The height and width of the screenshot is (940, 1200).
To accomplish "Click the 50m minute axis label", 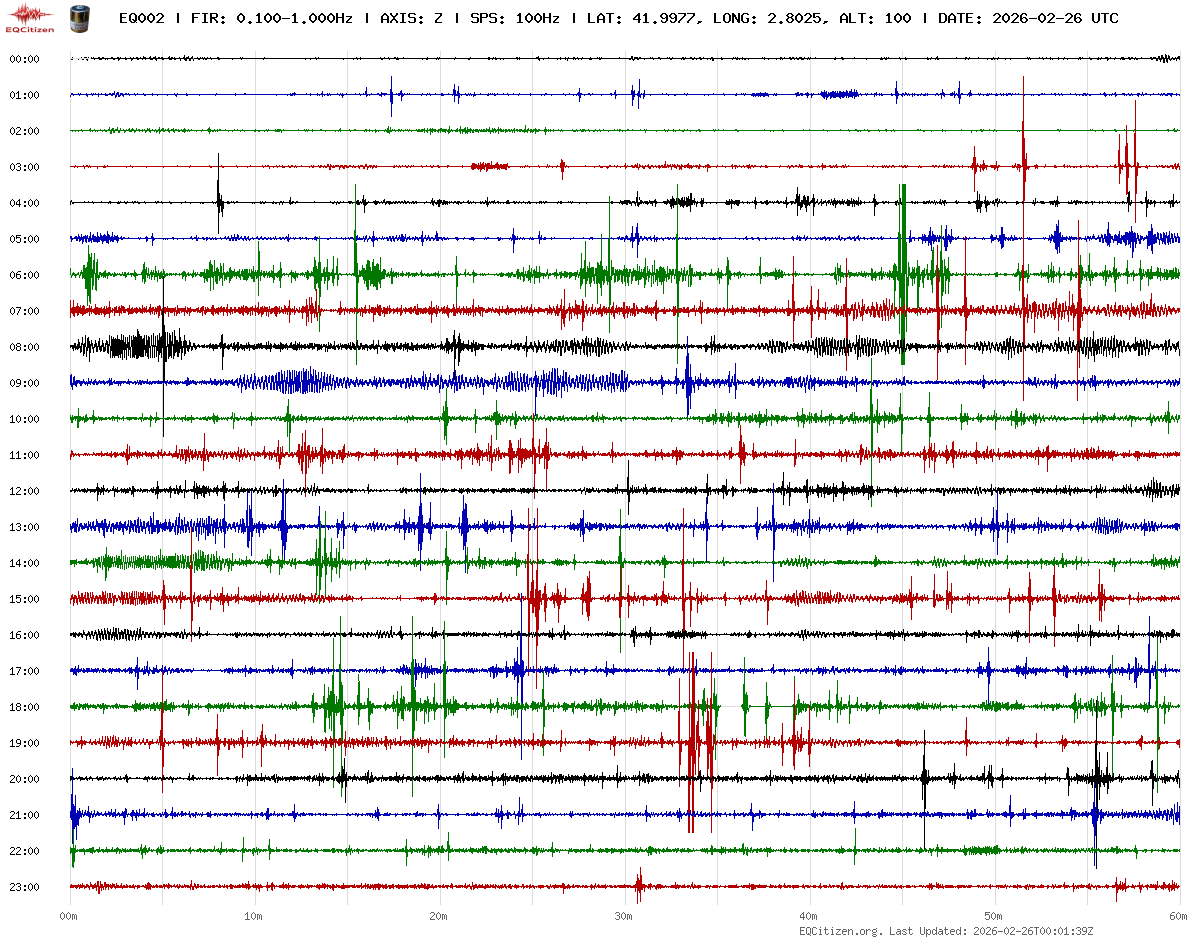I will tap(994, 916).
